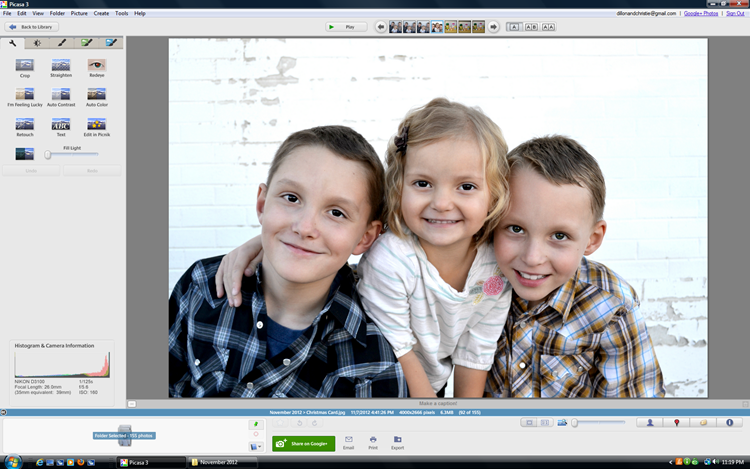Select the fifth filmstrip thumbnail
Viewport: 750px width, 469px height.
tap(451, 27)
